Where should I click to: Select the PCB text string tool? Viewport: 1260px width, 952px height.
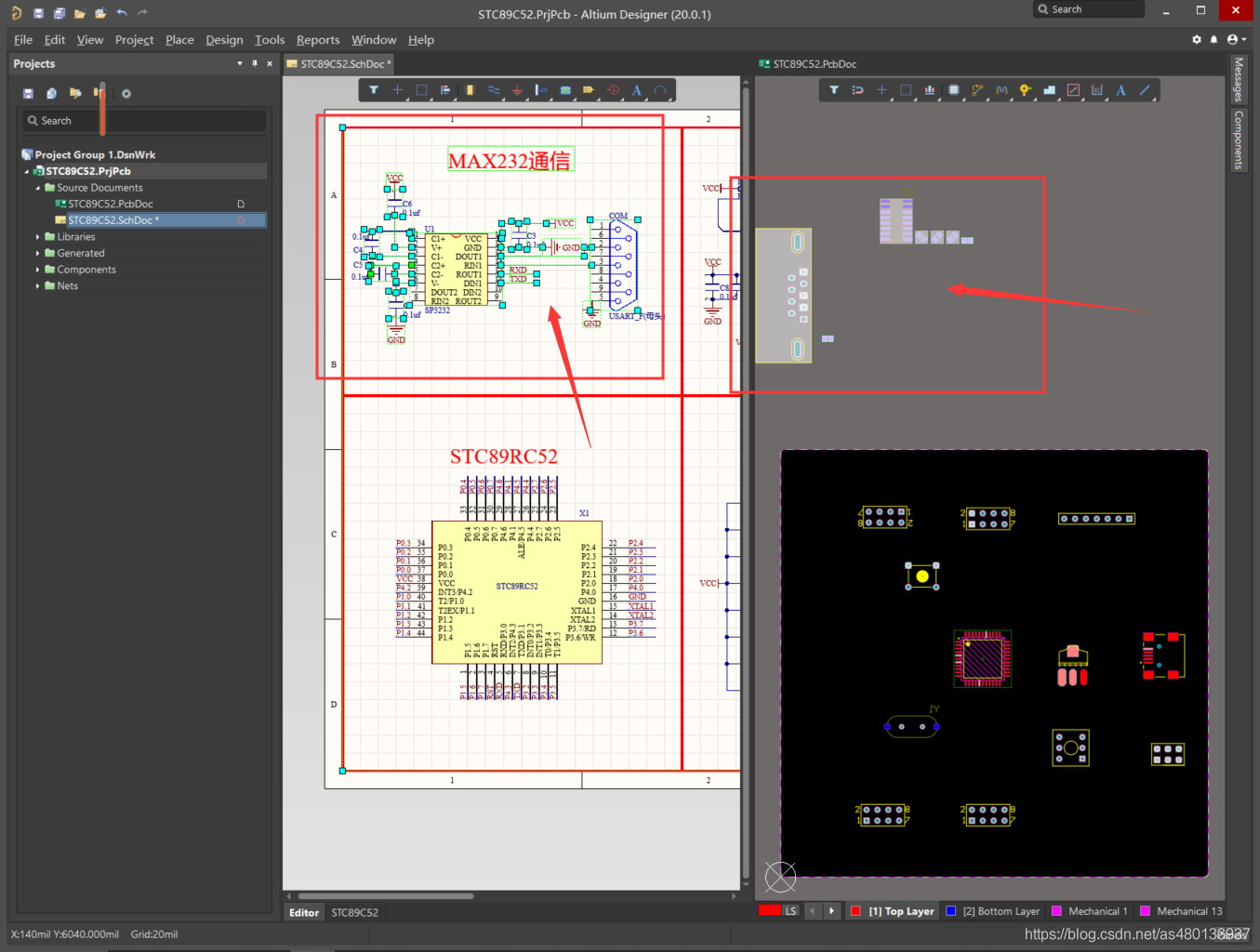pos(1121,90)
